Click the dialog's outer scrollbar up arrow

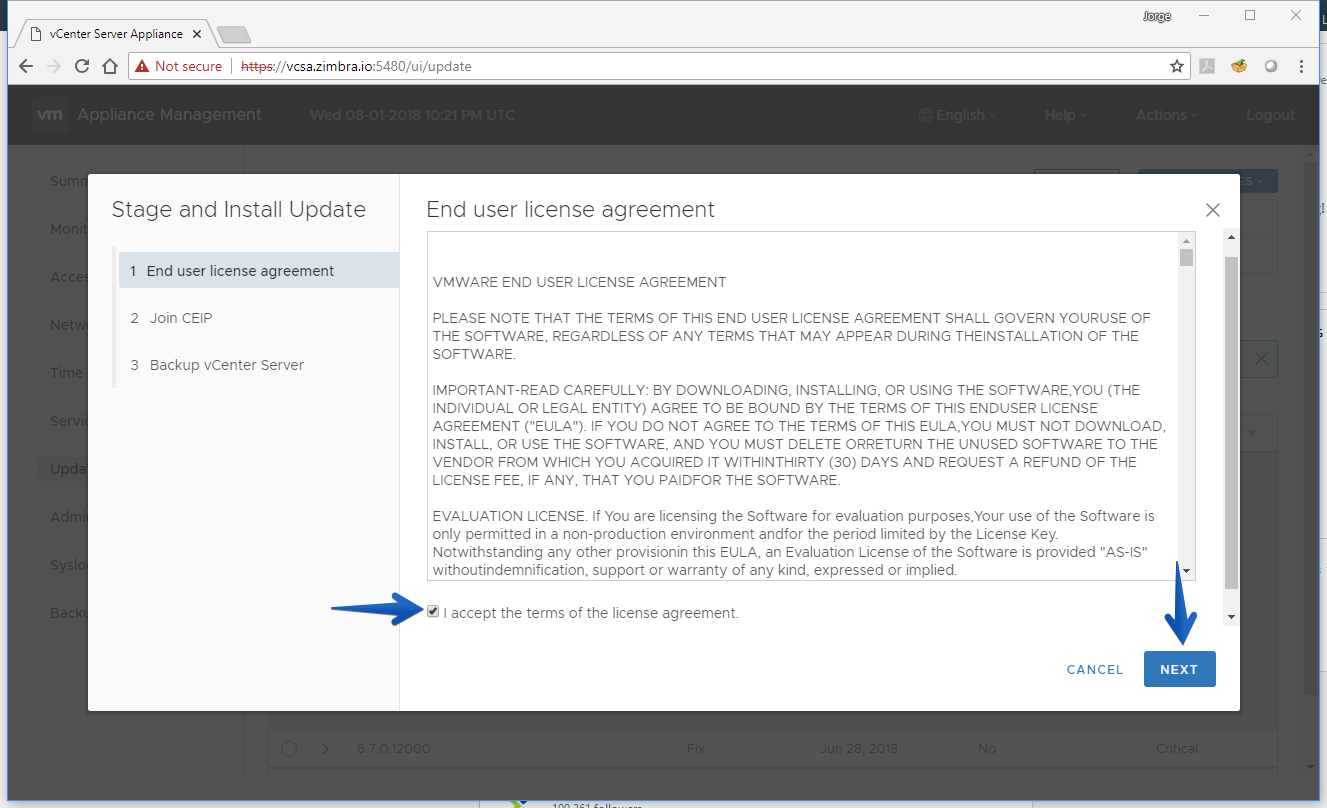(x=1231, y=237)
